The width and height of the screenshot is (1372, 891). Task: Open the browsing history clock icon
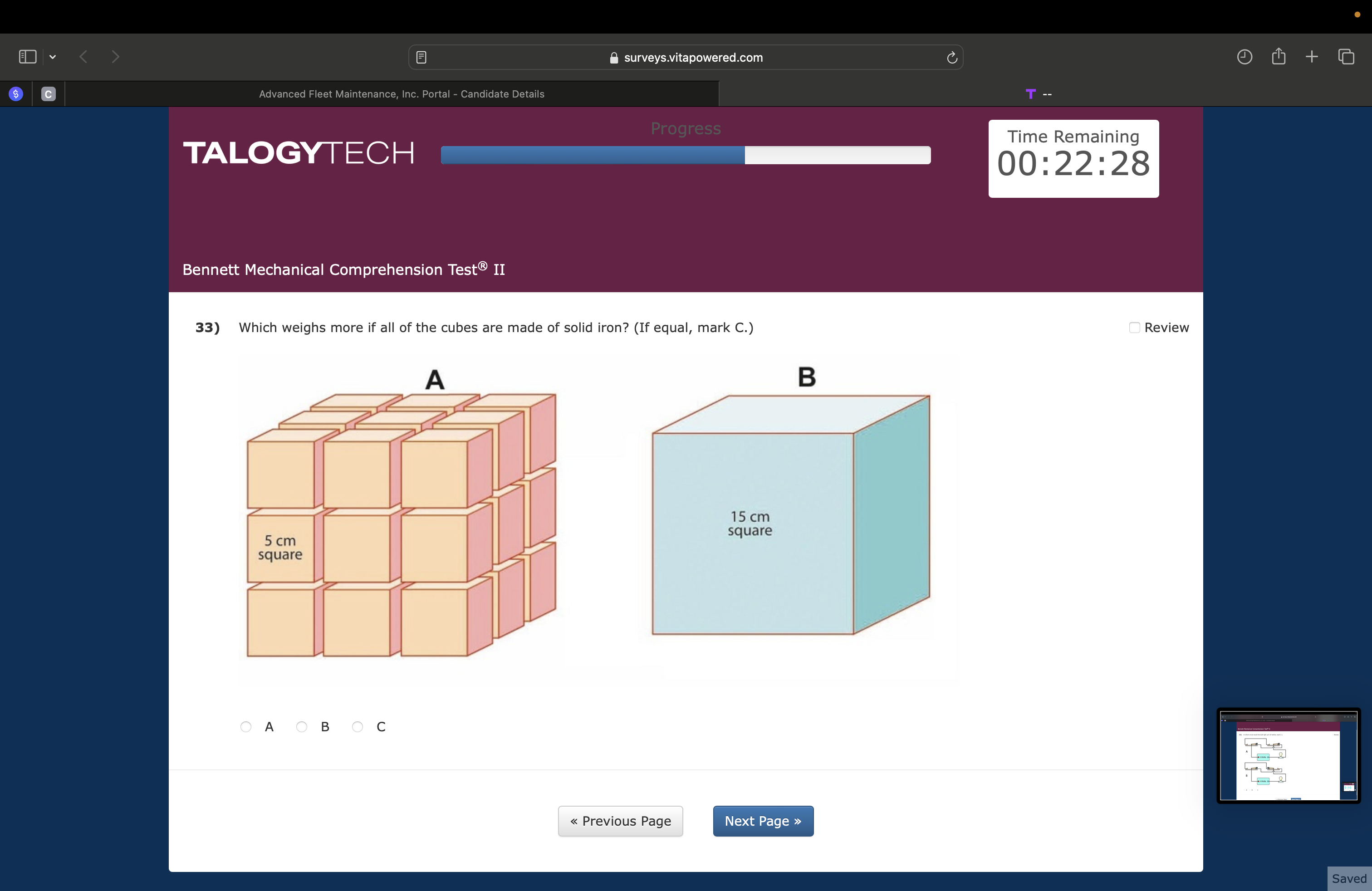click(x=1244, y=56)
